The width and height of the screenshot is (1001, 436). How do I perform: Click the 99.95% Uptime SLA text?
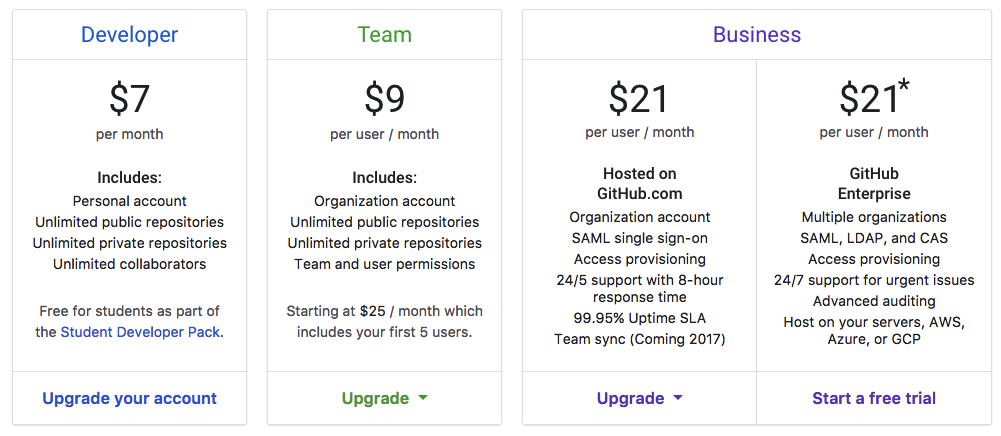639,318
